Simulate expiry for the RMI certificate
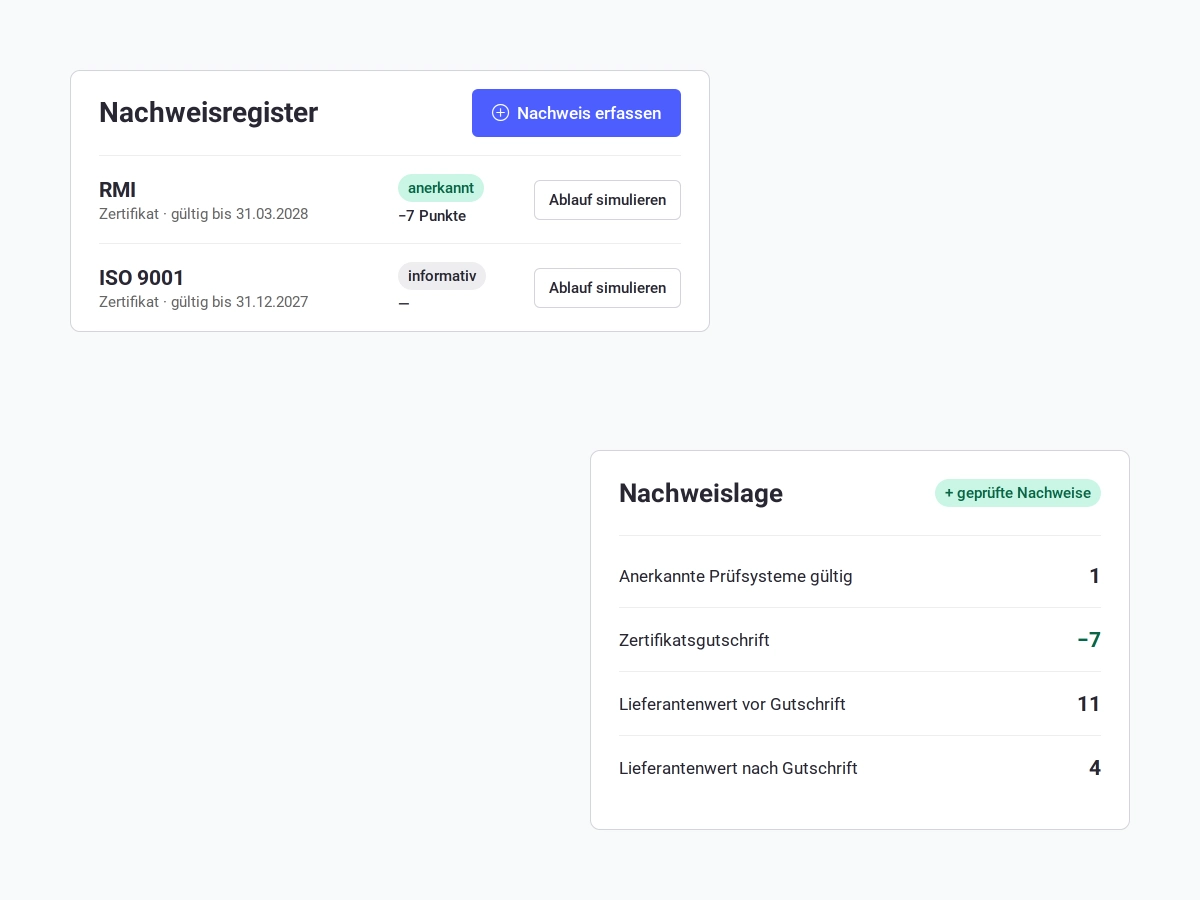1200x900 pixels. coord(607,200)
